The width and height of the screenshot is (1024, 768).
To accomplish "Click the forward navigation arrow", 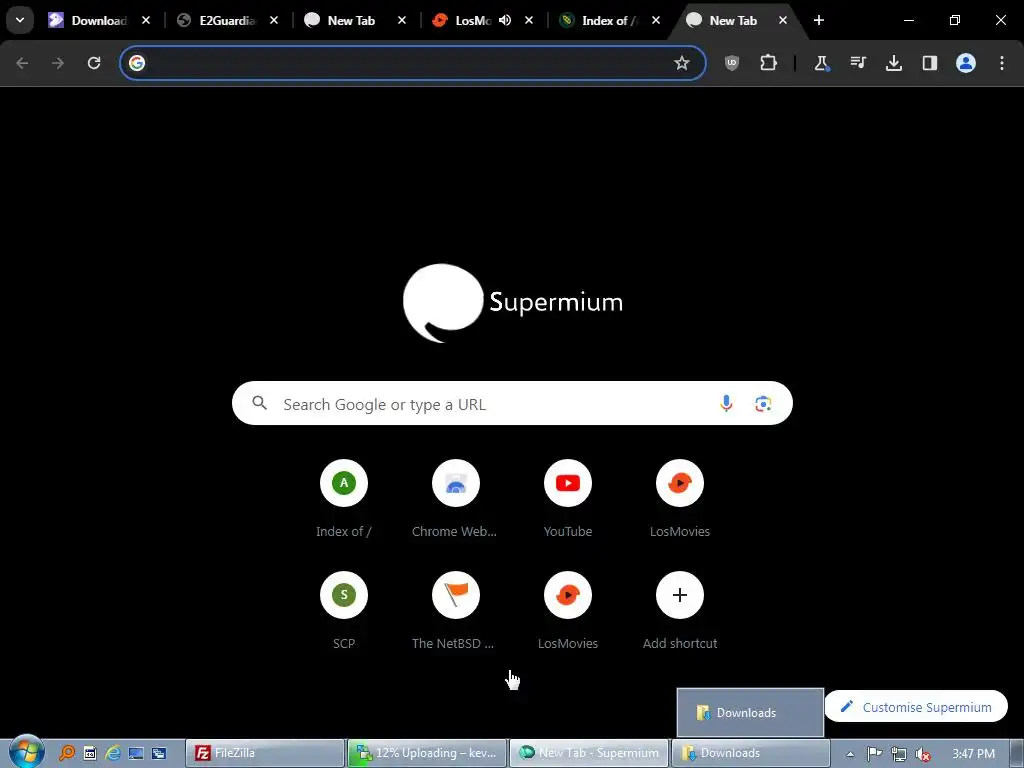I will (58, 63).
